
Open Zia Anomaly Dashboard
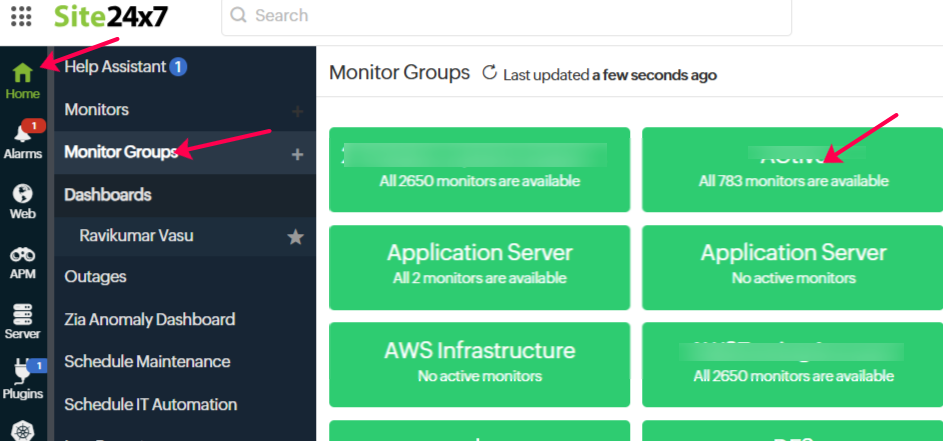pyautogui.click(x=150, y=319)
